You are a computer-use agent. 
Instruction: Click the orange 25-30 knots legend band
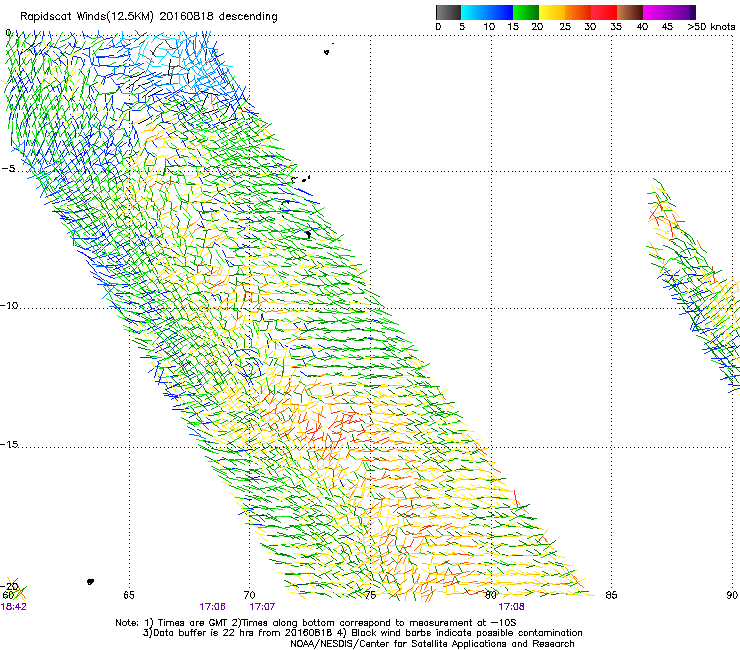click(578, 12)
